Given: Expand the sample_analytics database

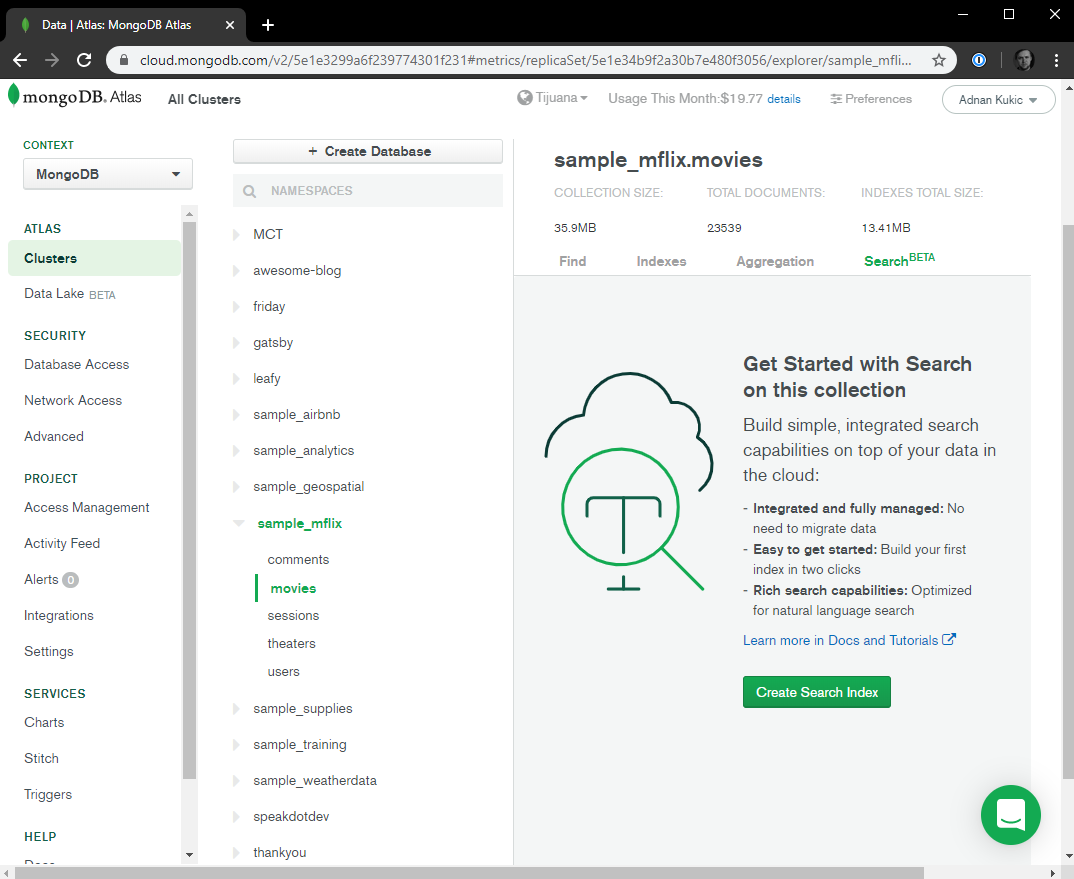Looking at the screenshot, I should click(236, 451).
